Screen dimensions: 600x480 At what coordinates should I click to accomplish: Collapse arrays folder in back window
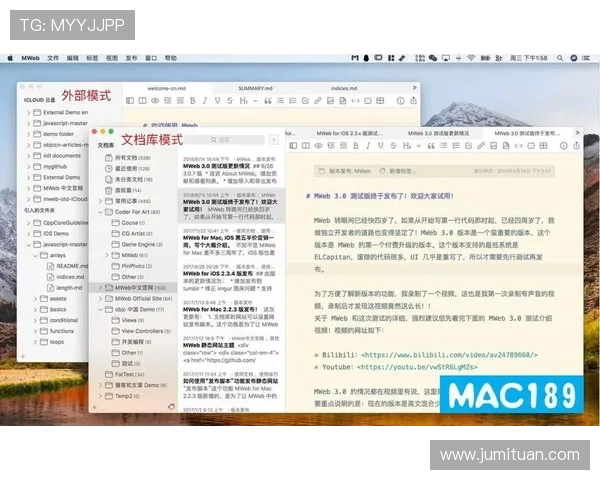tap(35, 255)
